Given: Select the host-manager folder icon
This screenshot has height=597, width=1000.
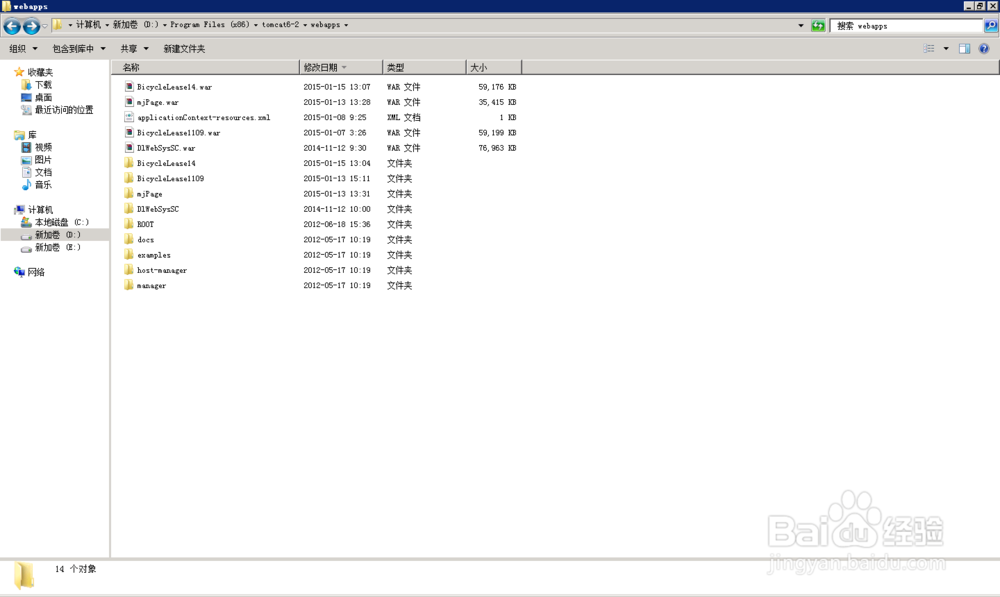Looking at the screenshot, I should click(129, 270).
